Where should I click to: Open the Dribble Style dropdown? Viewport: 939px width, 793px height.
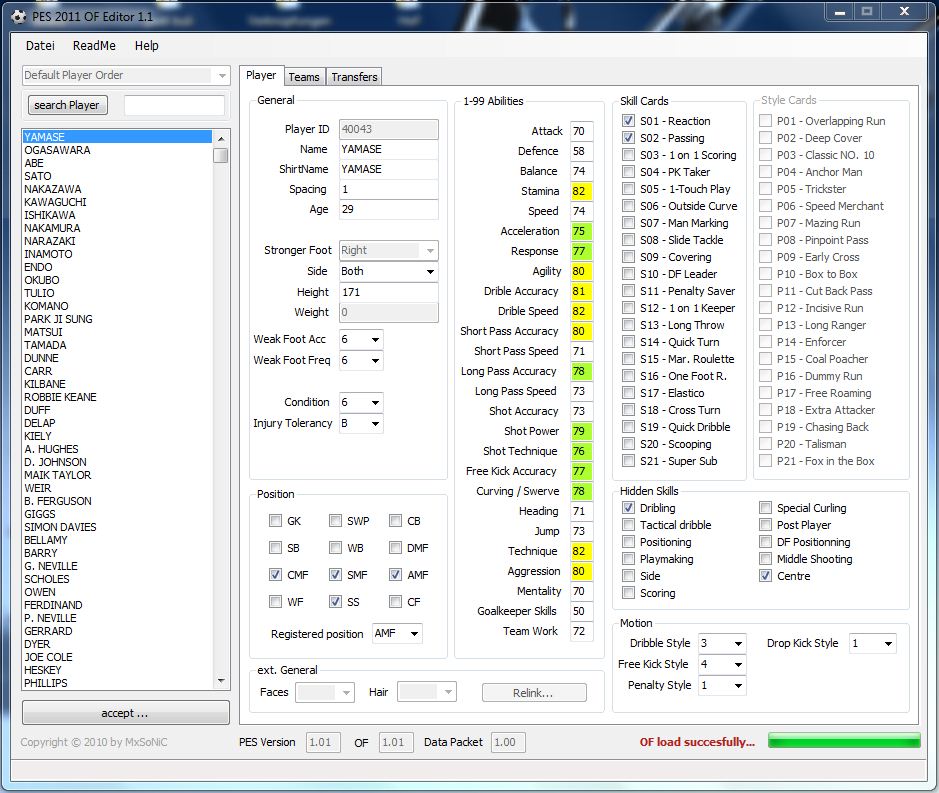tap(722, 643)
